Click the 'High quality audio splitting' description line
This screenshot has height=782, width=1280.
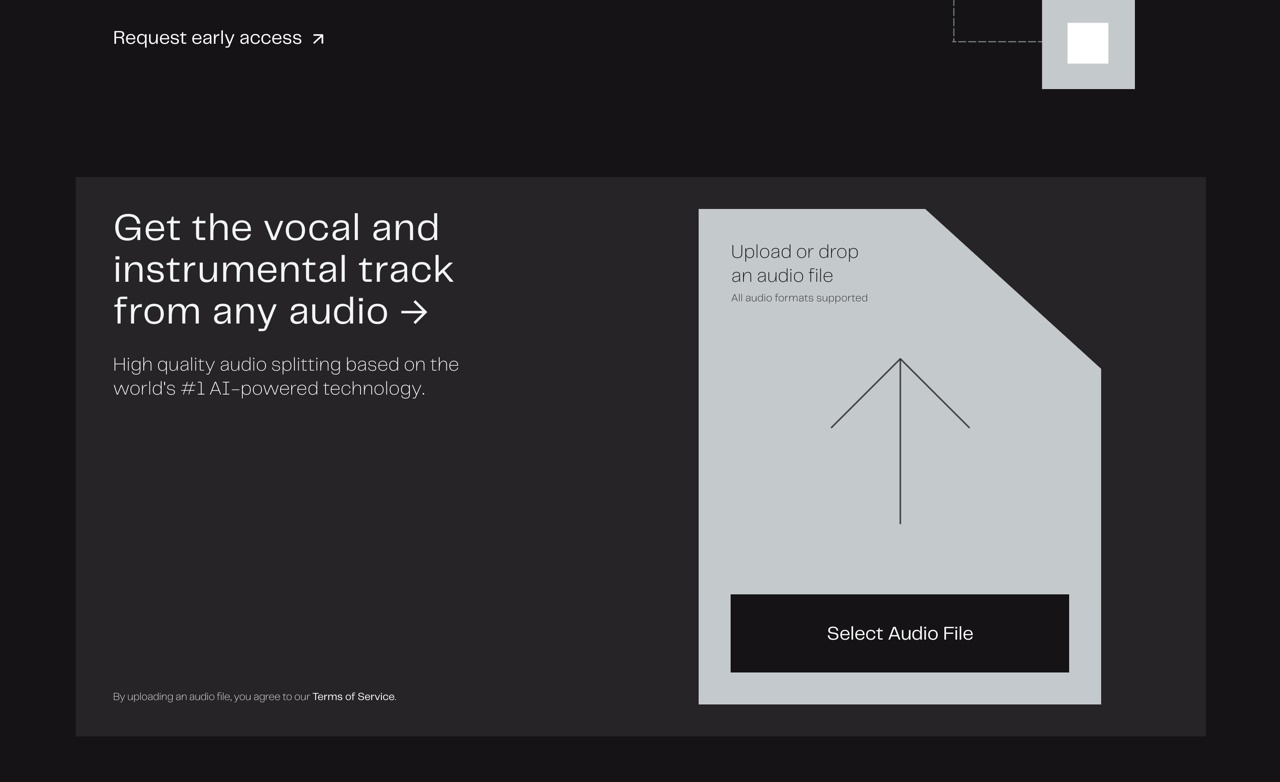coord(285,364)
